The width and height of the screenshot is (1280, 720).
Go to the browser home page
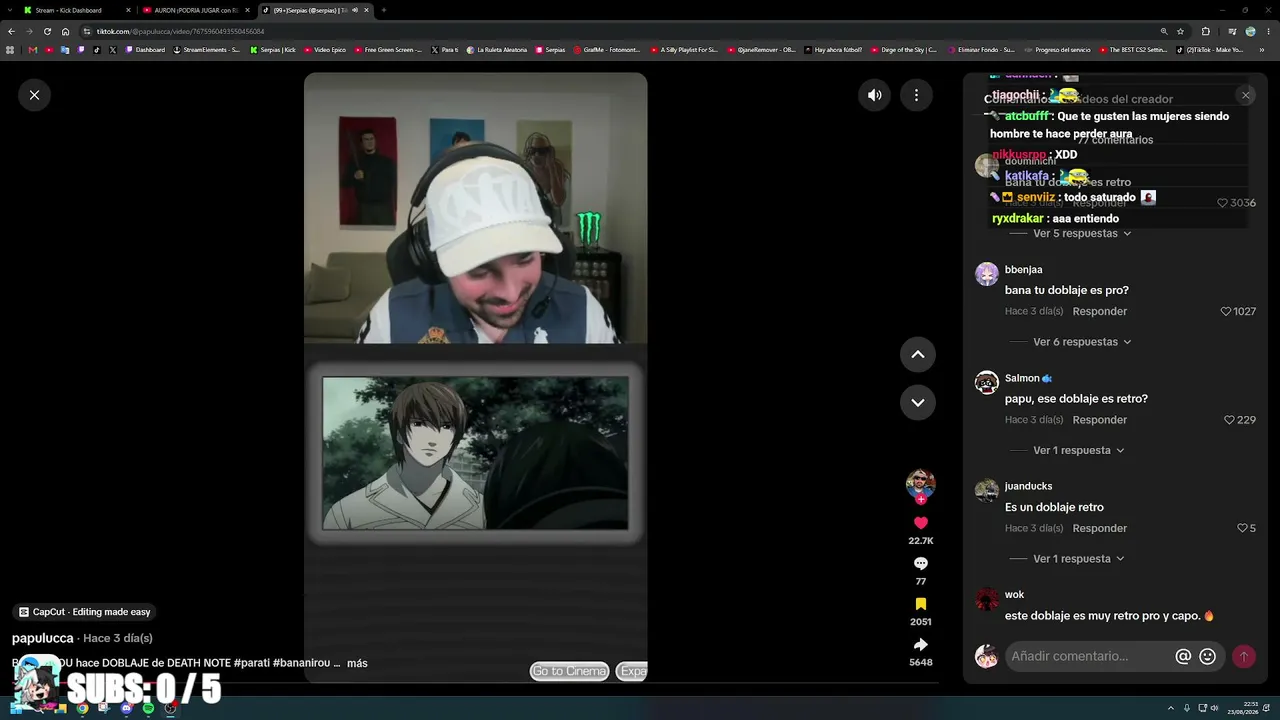[x=65, y=31]
